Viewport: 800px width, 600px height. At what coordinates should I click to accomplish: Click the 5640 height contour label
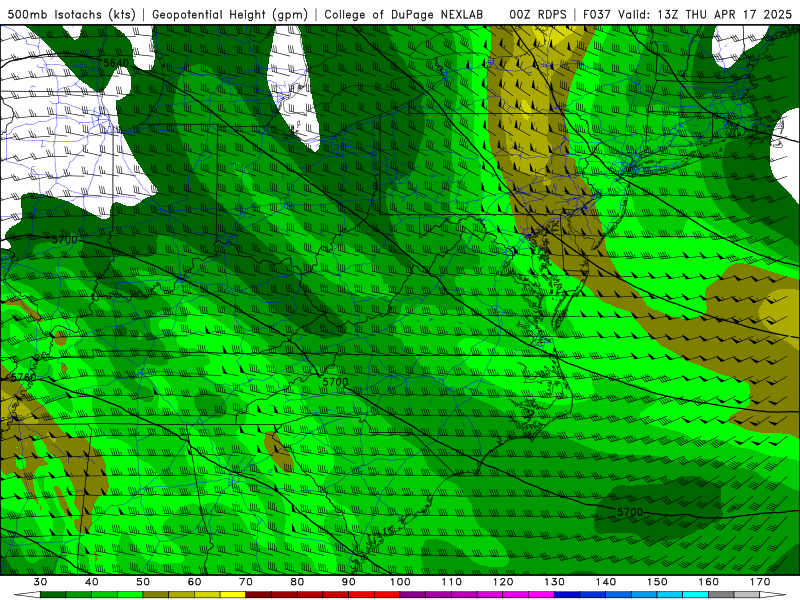(116, 63)
